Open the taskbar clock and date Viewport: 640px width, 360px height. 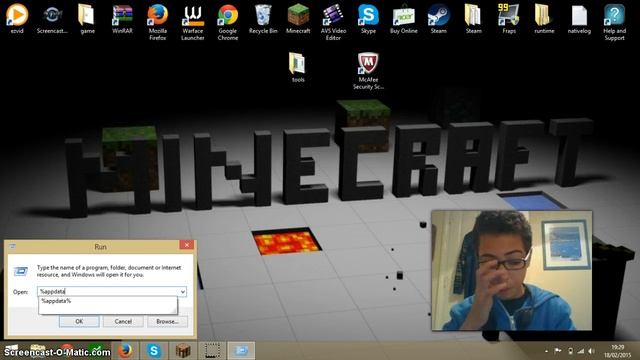(618, 351)
